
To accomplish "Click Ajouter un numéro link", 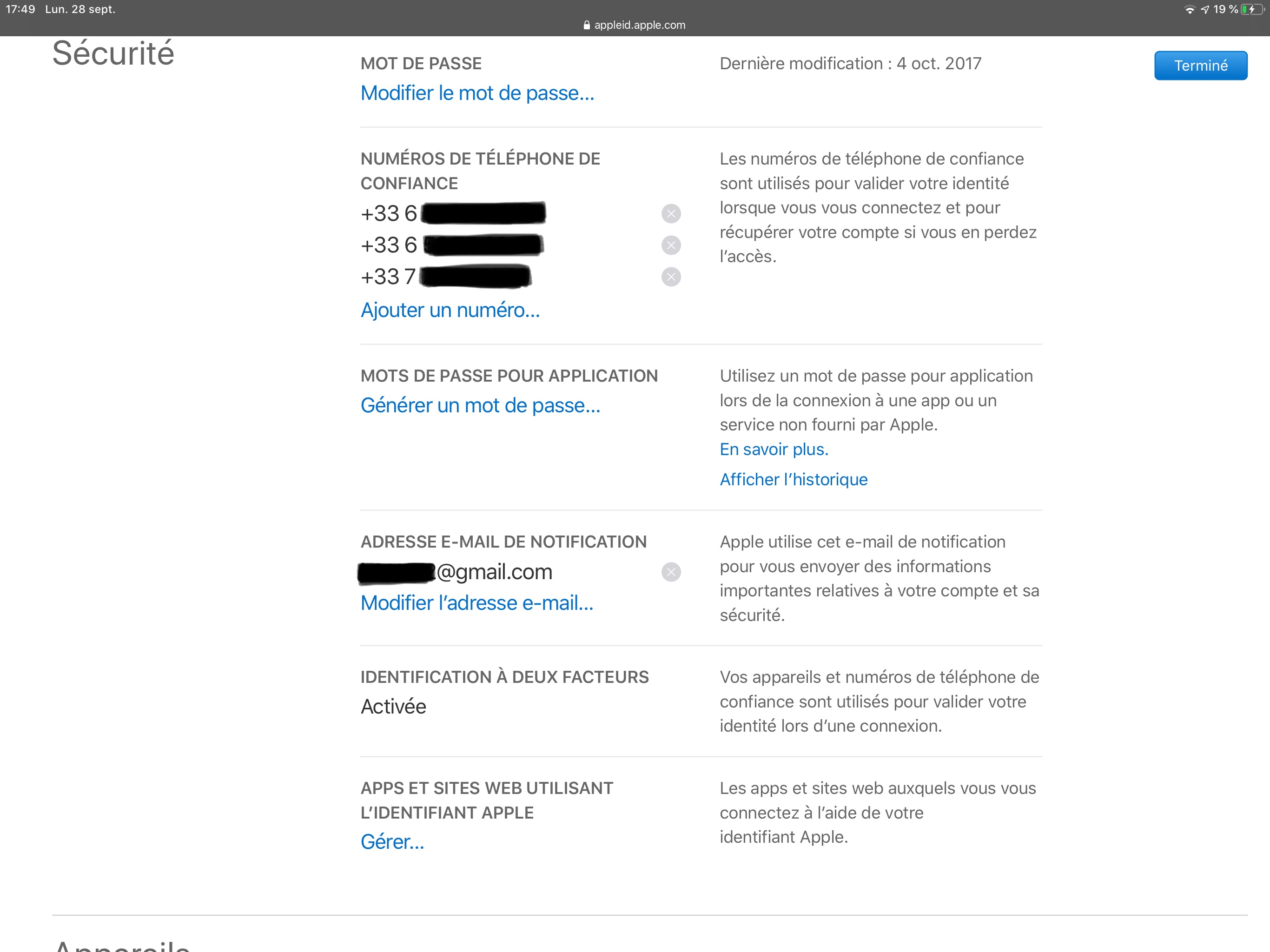I will (x=450, y=310).
